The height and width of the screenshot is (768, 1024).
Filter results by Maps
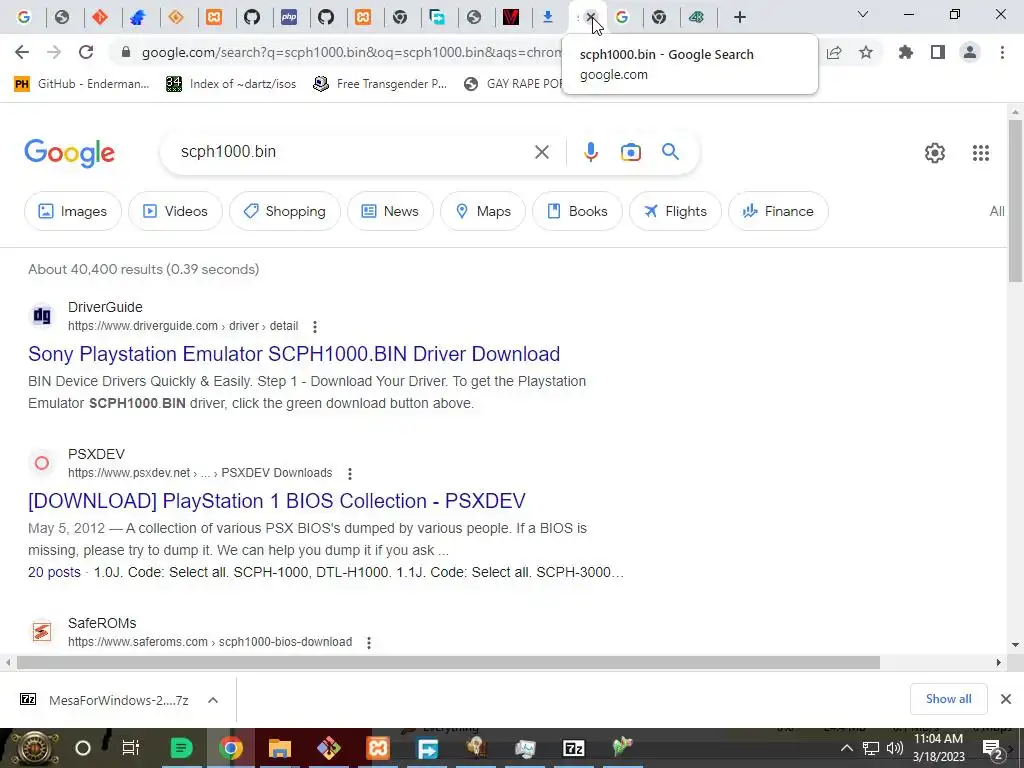coord(483,211)
